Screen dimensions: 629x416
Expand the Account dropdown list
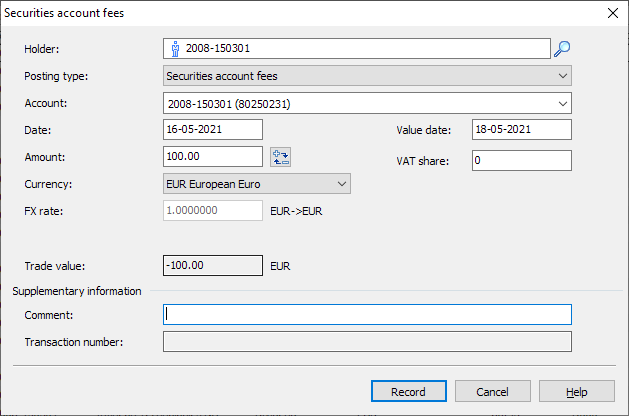561,103
